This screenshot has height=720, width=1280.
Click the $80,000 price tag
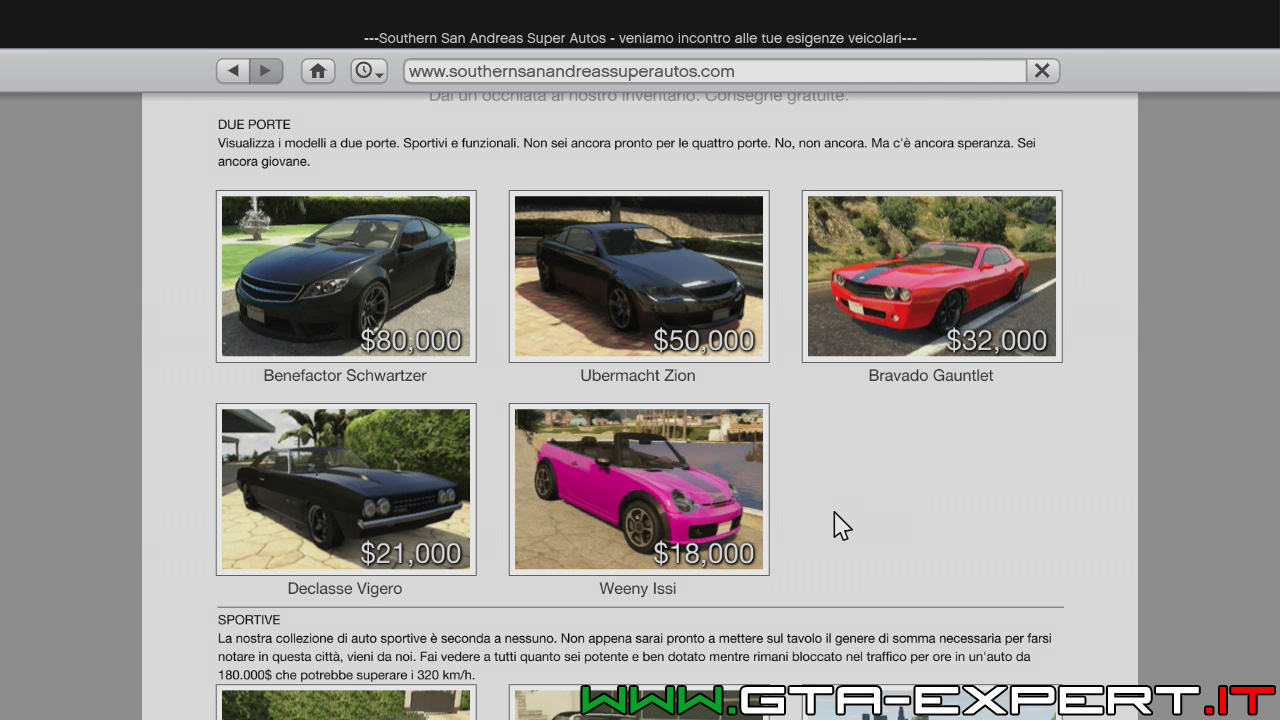[411, 341]
